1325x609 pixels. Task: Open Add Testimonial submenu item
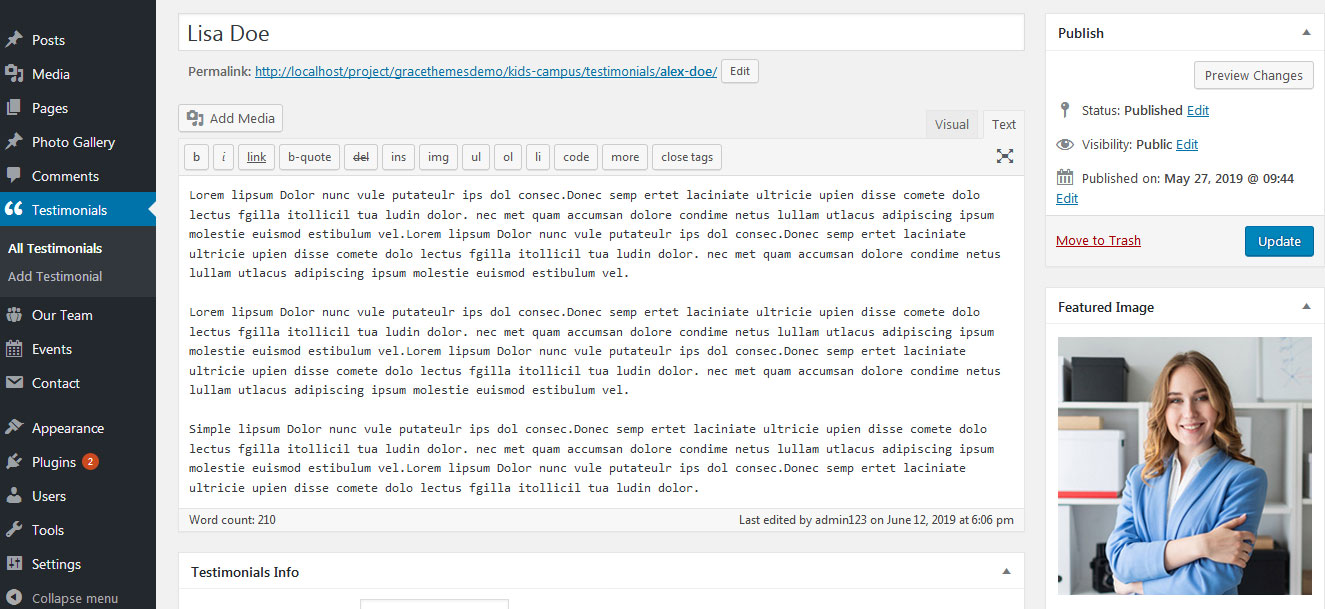click(55, 276)
